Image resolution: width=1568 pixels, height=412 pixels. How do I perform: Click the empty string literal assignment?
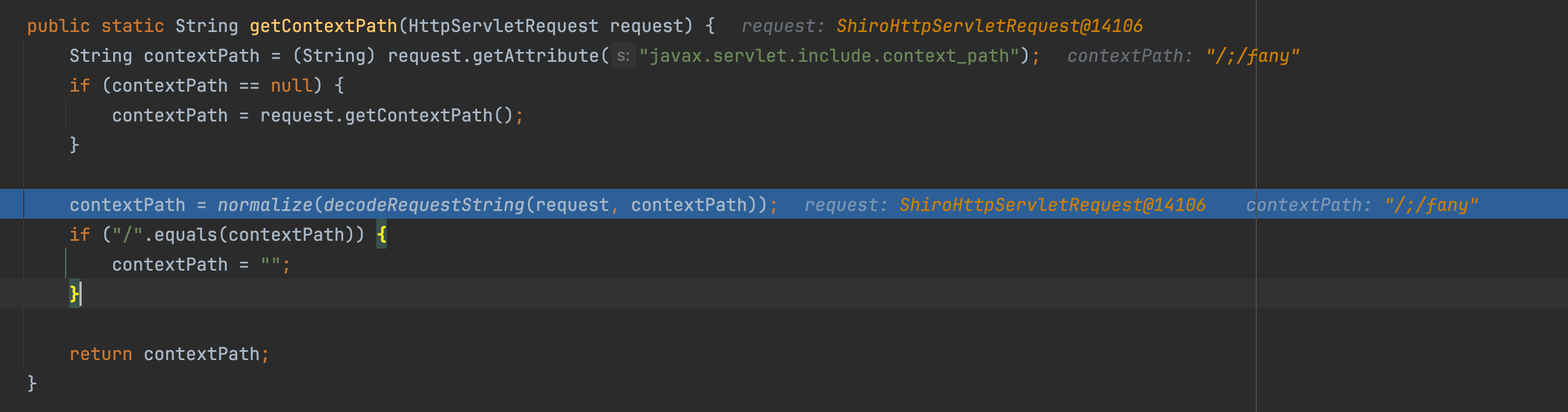click(270, 265)
